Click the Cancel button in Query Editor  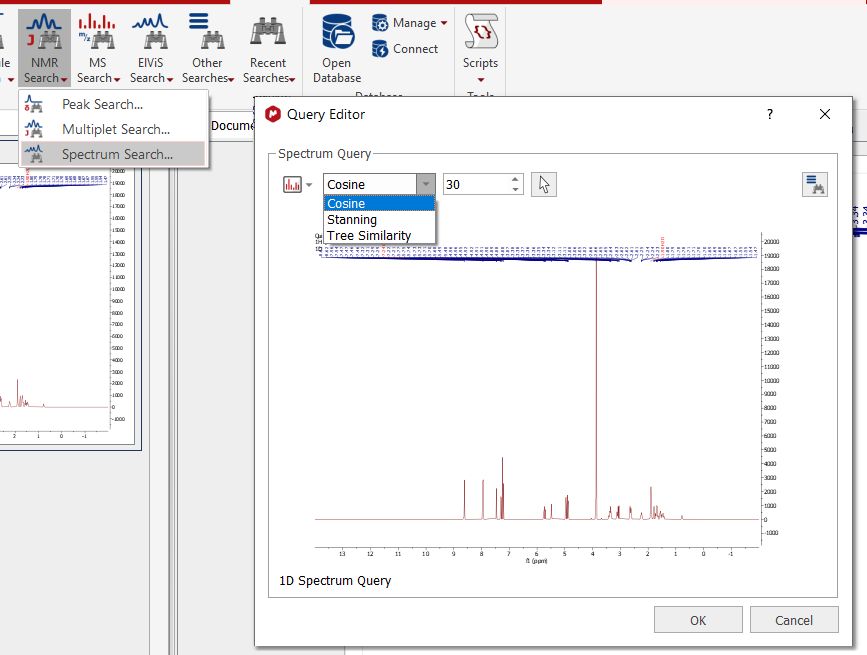[x=794, y=620]
